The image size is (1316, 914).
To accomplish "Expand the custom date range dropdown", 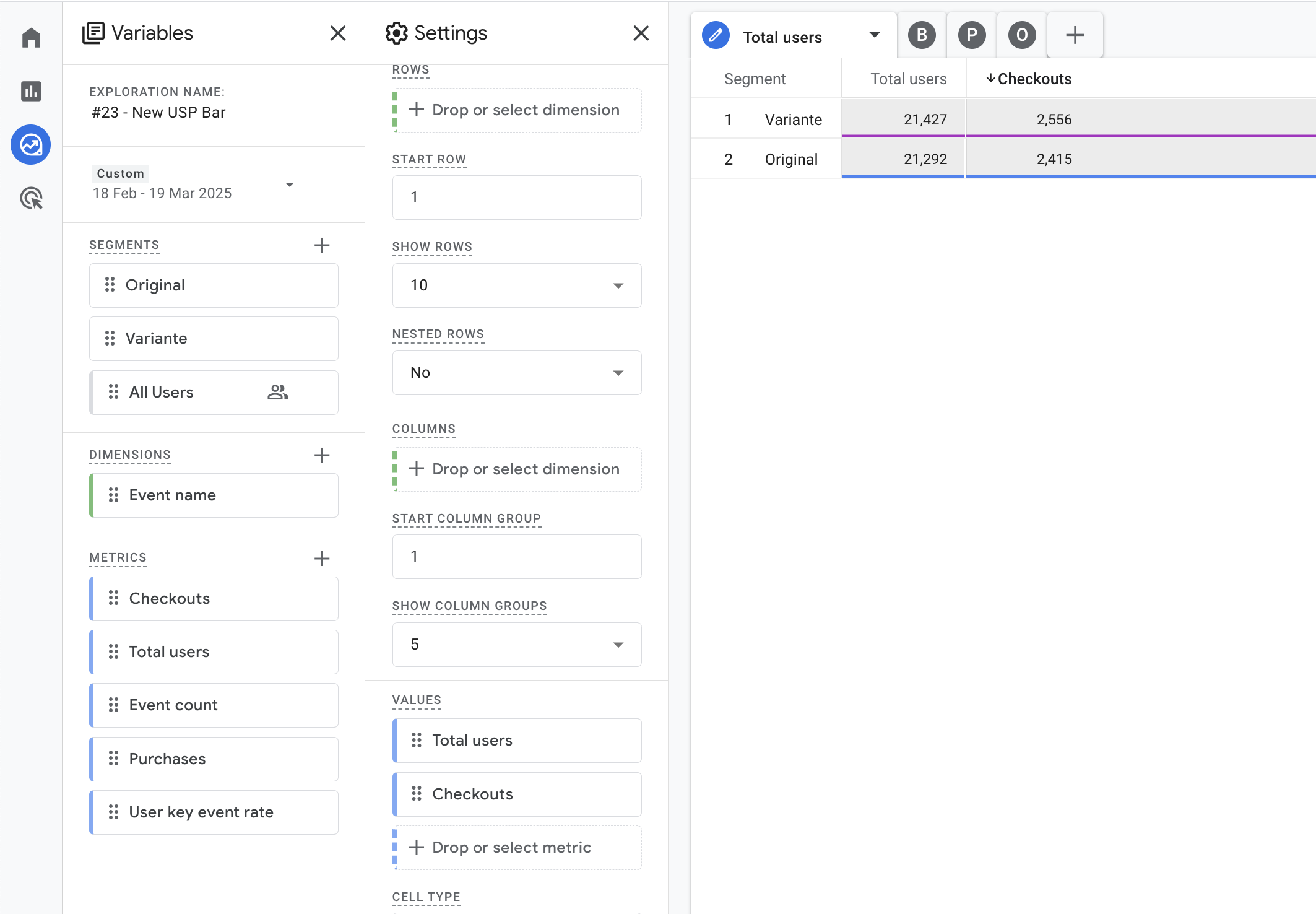I will click(x=289, y=185).
